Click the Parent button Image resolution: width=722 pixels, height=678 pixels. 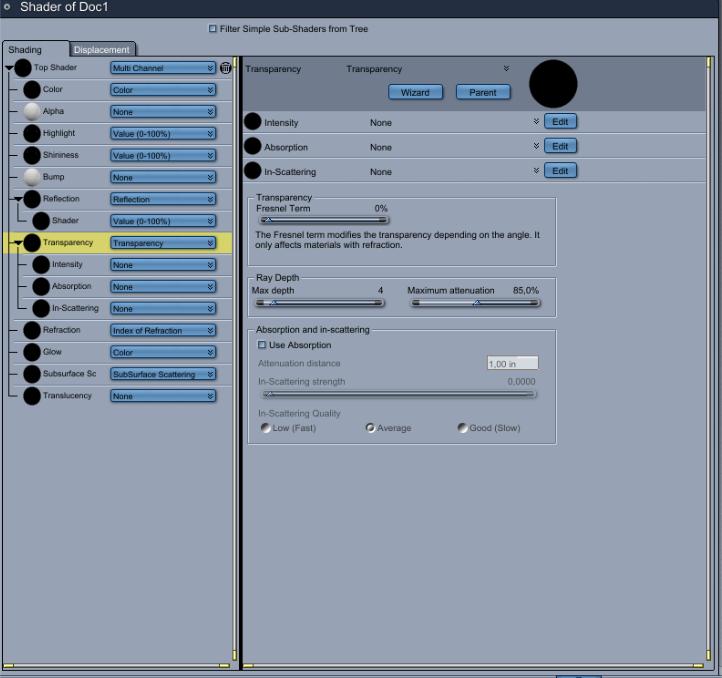click(x=483, y=92)
